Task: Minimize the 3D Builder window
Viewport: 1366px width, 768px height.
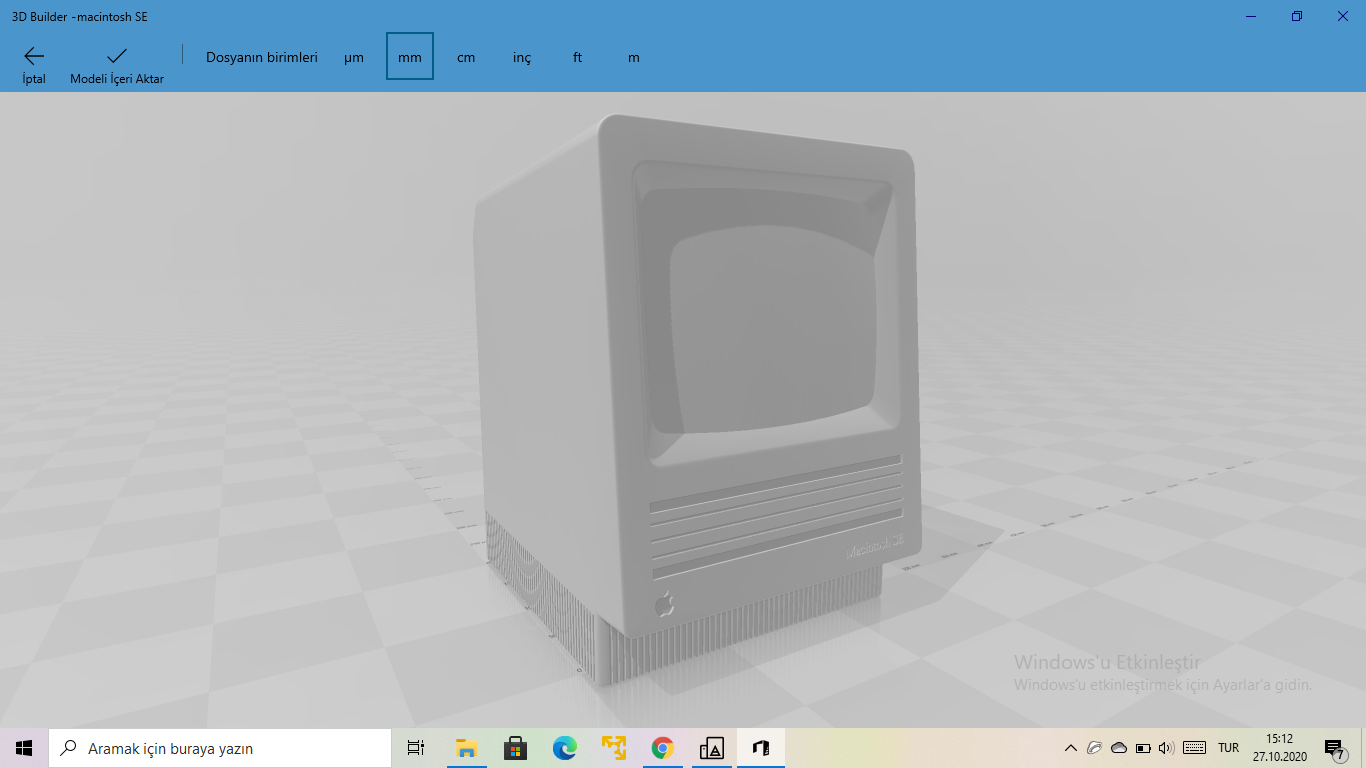Action: (x=1251, y=16)
